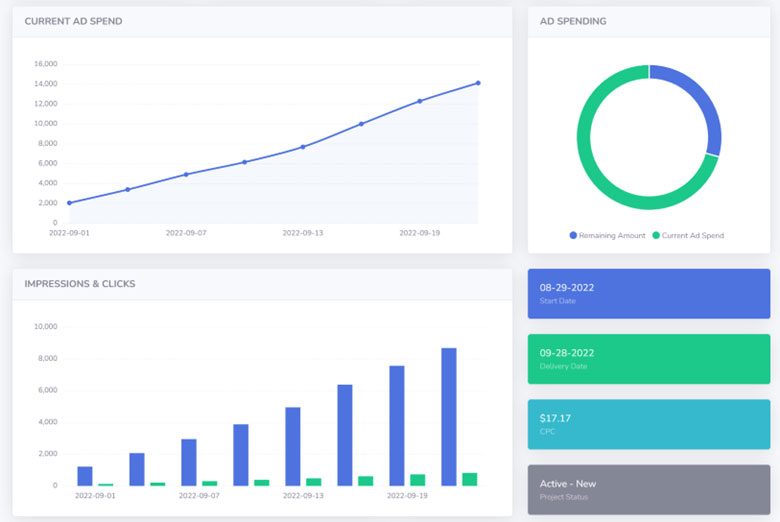Select the first blue bar at 2022-09-01
780x522 pixels.
tap(85, 476)
